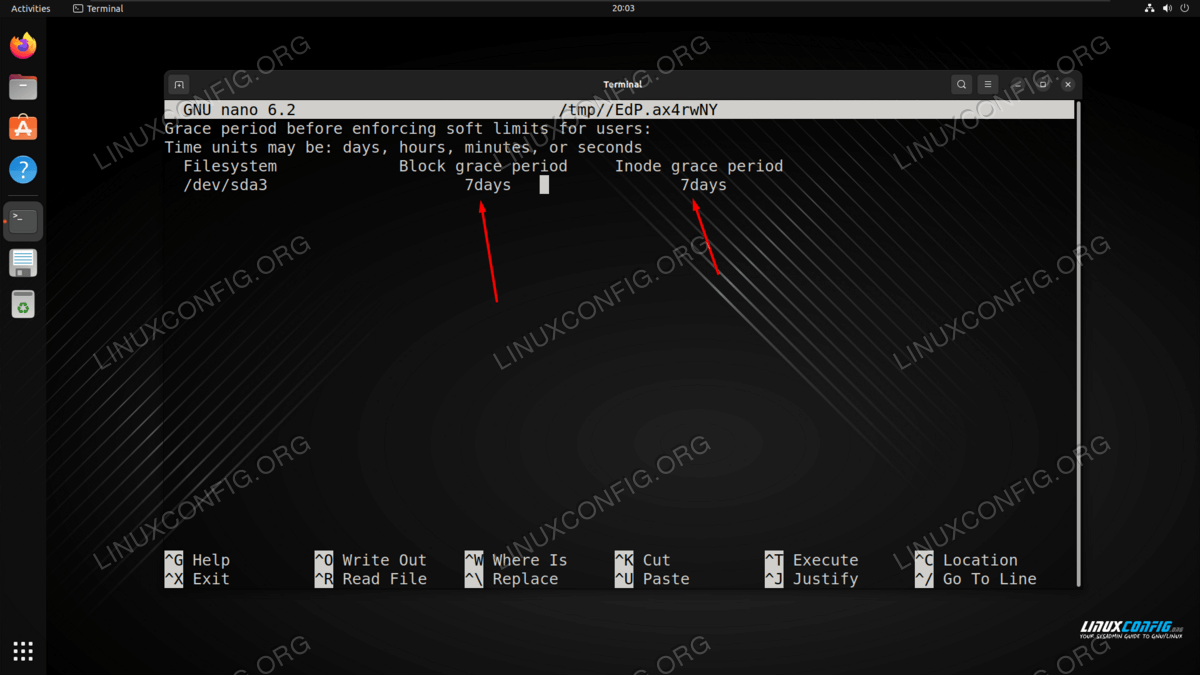Viewport: 1200px width, 675px height.
Task: Click the "Inode grace period" header text
Action: pyautogui.click(x=699, y=166)
